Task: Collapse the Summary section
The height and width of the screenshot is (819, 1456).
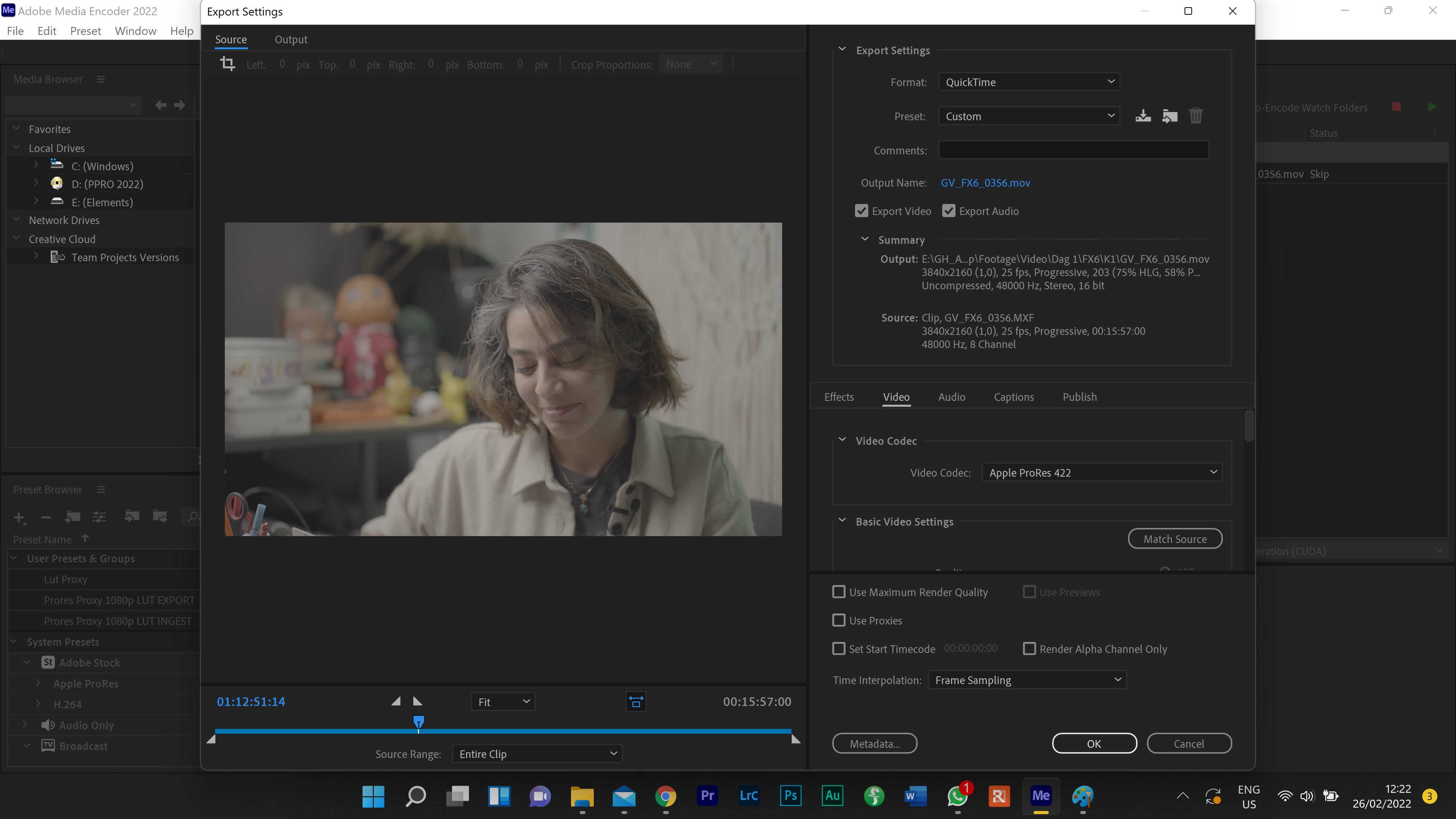Action: [x=864, y=239]
